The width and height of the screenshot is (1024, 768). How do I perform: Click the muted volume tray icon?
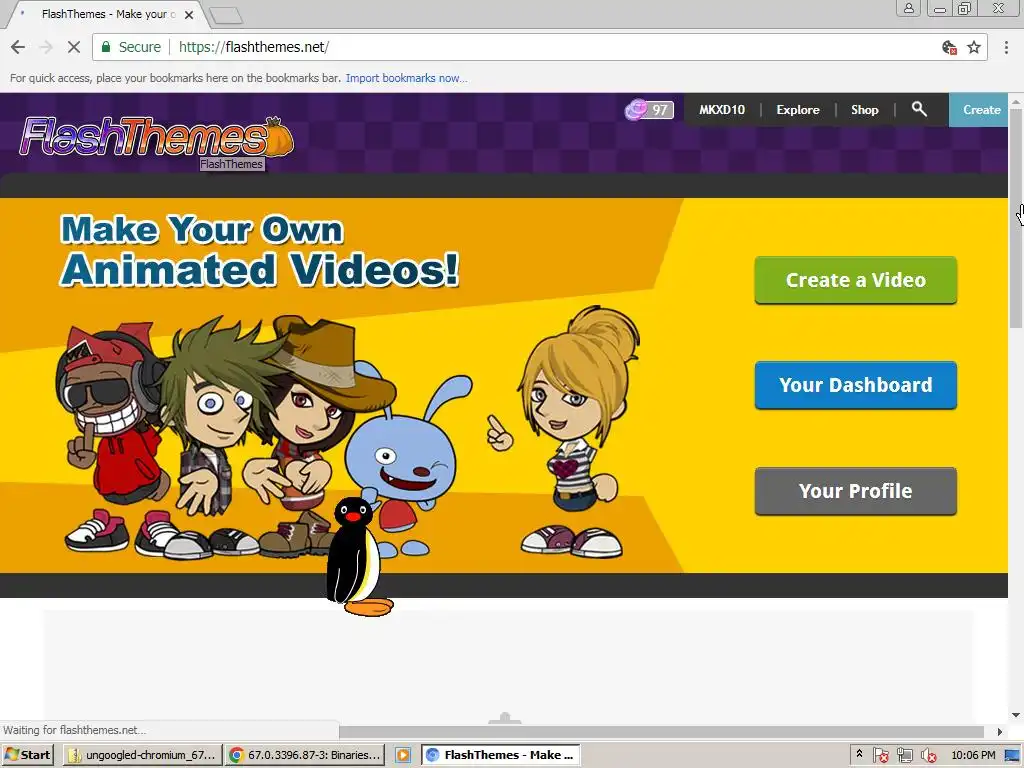[928, 756]
